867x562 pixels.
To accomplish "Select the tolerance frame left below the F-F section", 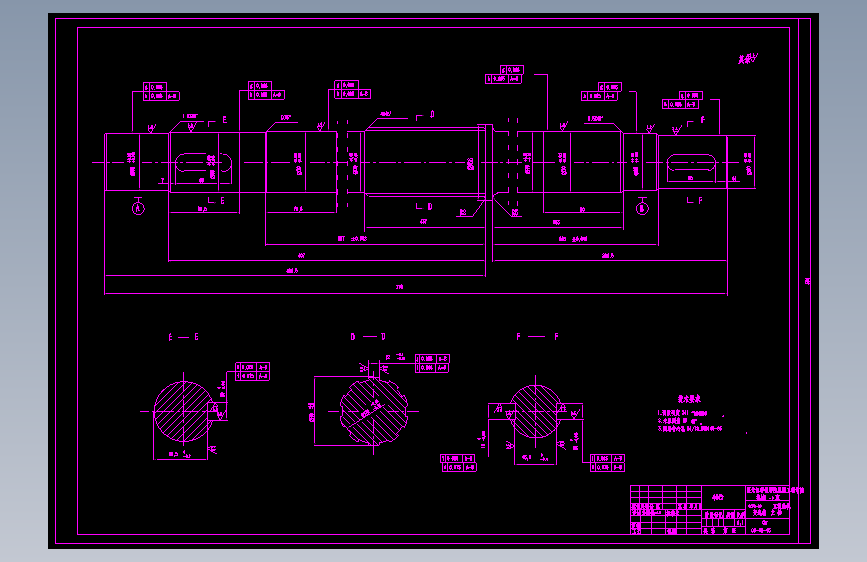I will (458, 463).
